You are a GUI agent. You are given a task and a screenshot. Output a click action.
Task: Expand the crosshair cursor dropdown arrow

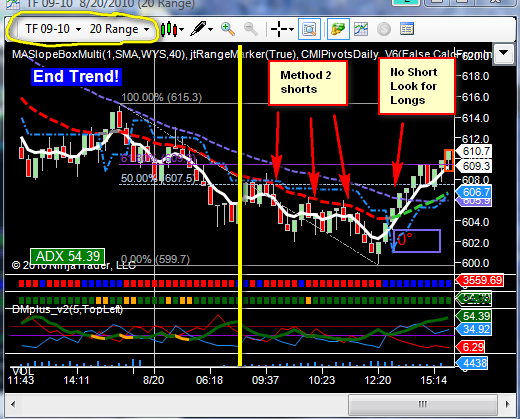pyautogui.click(x=291, y=29)
